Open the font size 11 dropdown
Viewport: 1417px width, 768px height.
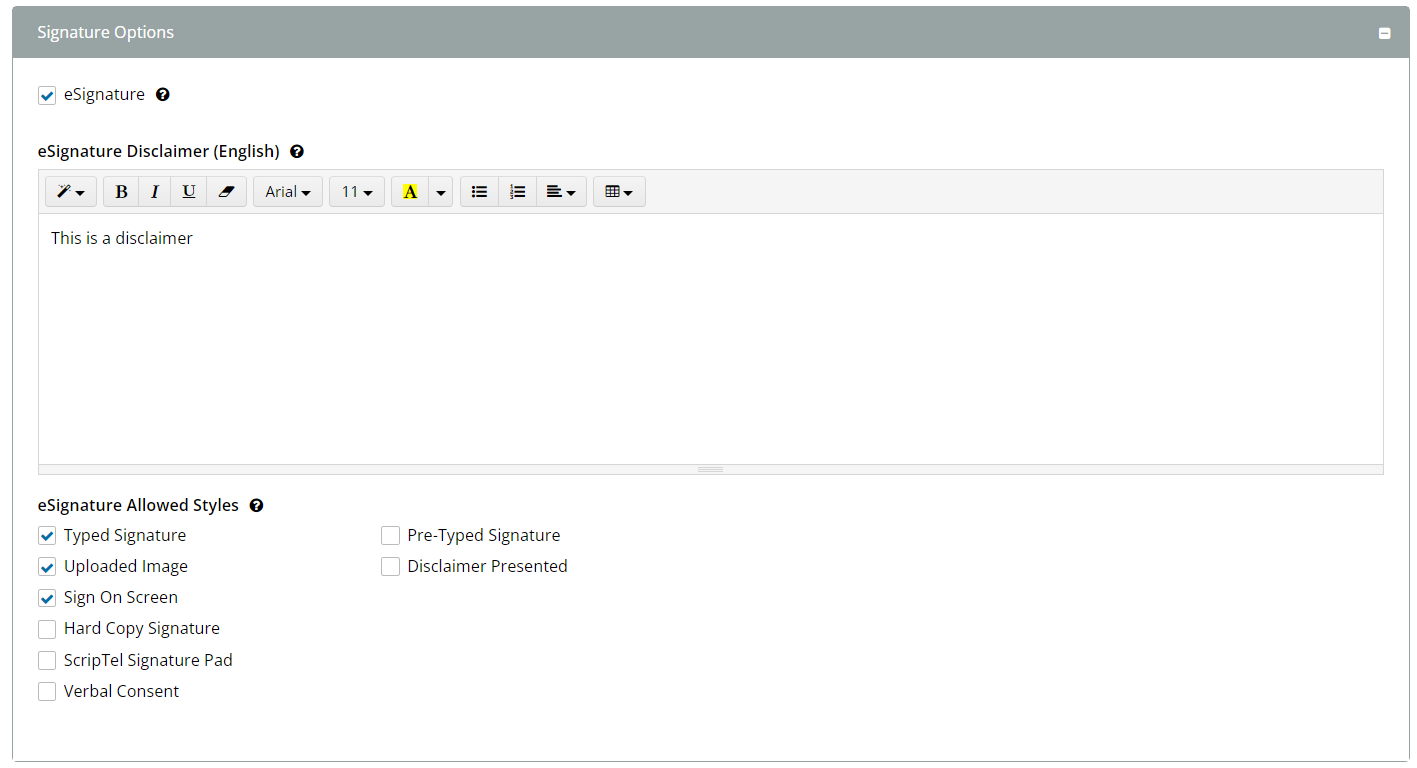click(356, 192)
